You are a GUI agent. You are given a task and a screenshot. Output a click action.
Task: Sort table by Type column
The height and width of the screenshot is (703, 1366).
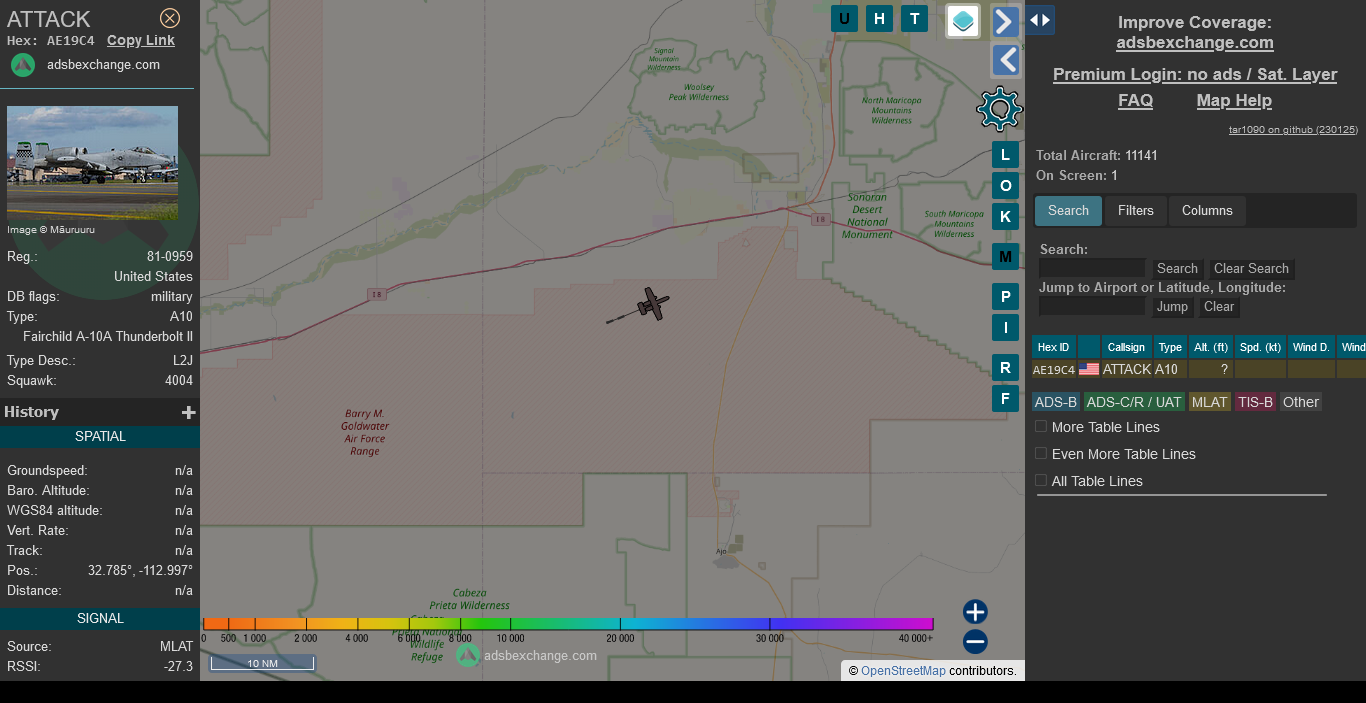[x=1170, y=347]
